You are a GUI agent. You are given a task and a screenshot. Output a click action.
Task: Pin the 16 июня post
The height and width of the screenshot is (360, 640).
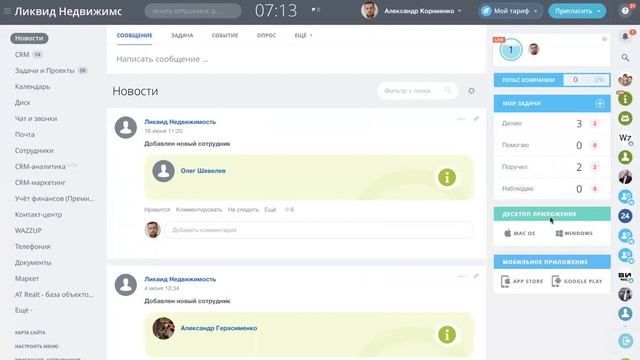pos(476,119)
